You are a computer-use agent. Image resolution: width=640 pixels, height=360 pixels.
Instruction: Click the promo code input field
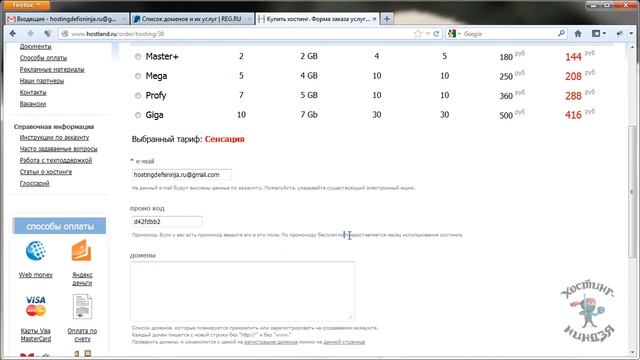point(167,222)
